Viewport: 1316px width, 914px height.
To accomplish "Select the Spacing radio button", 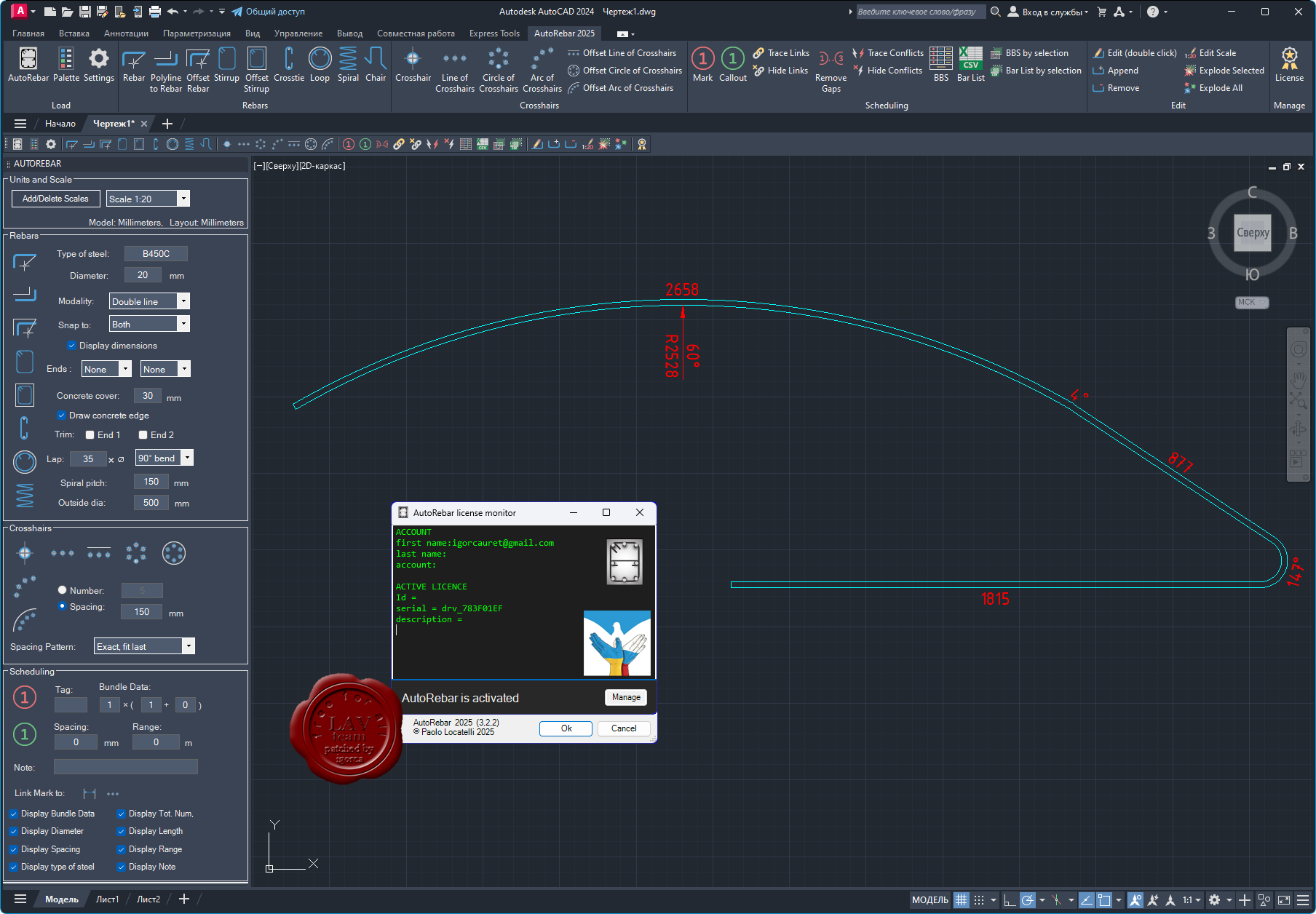I will pos(63,605).
